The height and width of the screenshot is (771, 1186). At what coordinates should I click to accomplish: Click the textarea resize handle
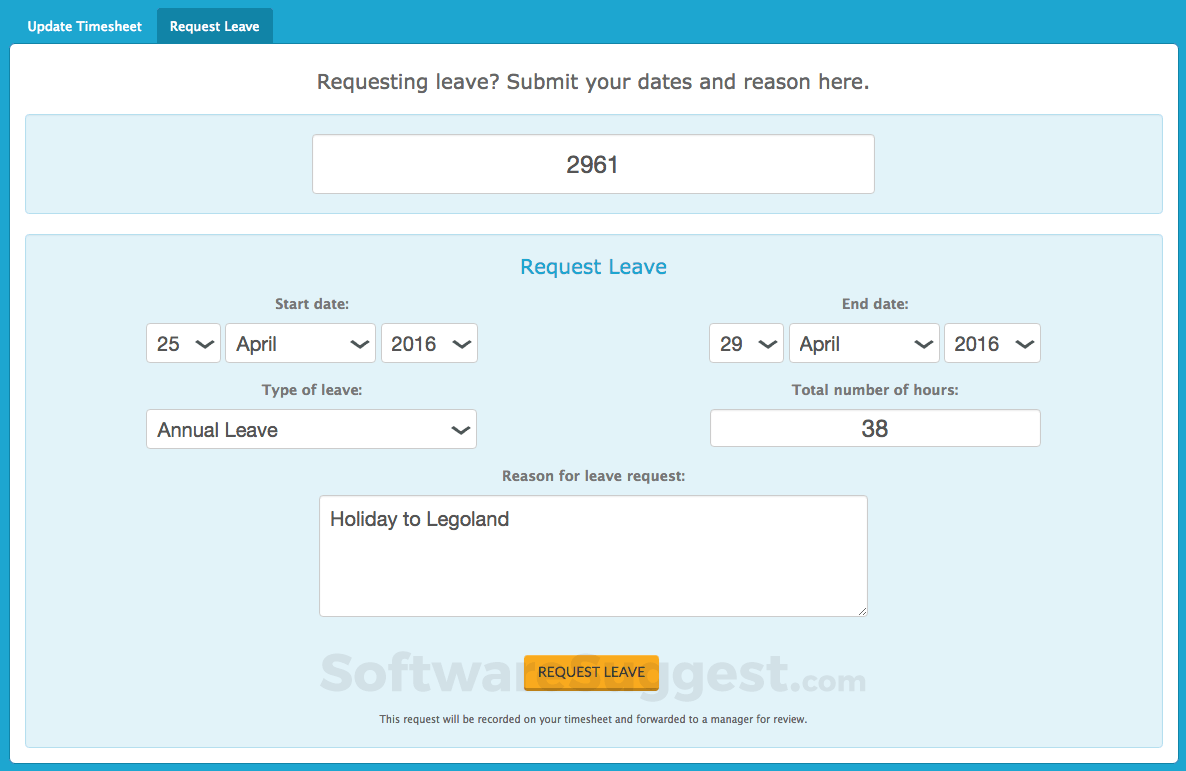click(x=862, y=612)
